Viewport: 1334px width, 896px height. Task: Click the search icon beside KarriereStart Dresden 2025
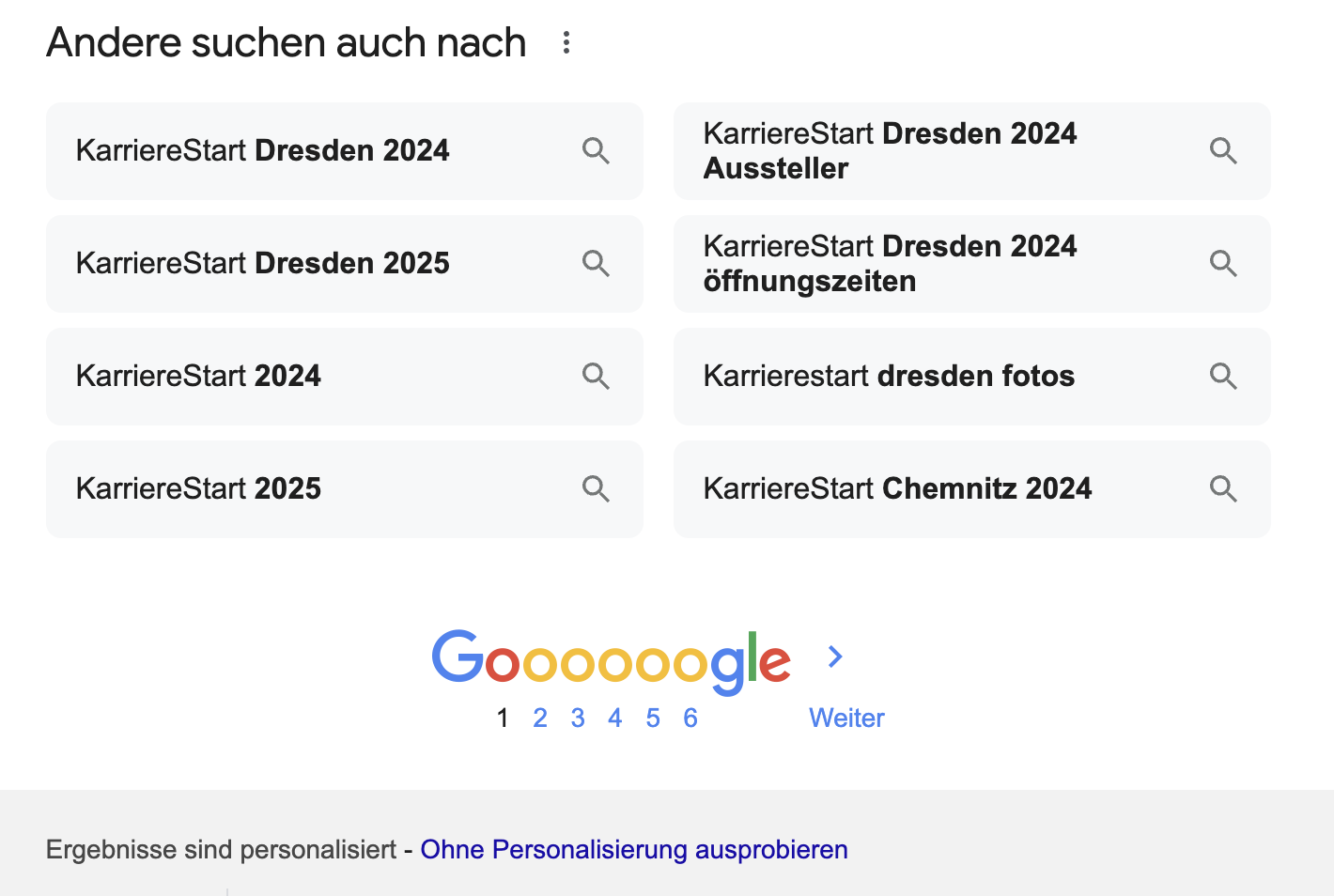pyautogui.click(x=596, y=264)
